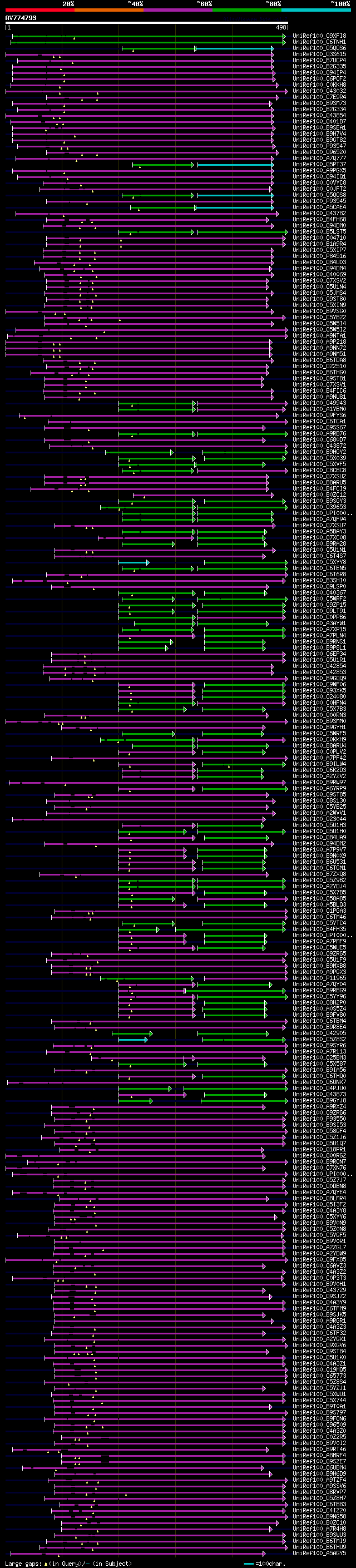The height and width of the screenshot is (1568, 356).
Task: Select hit UniRef100_Q19MQ5
Action: tap(319, 1369)
